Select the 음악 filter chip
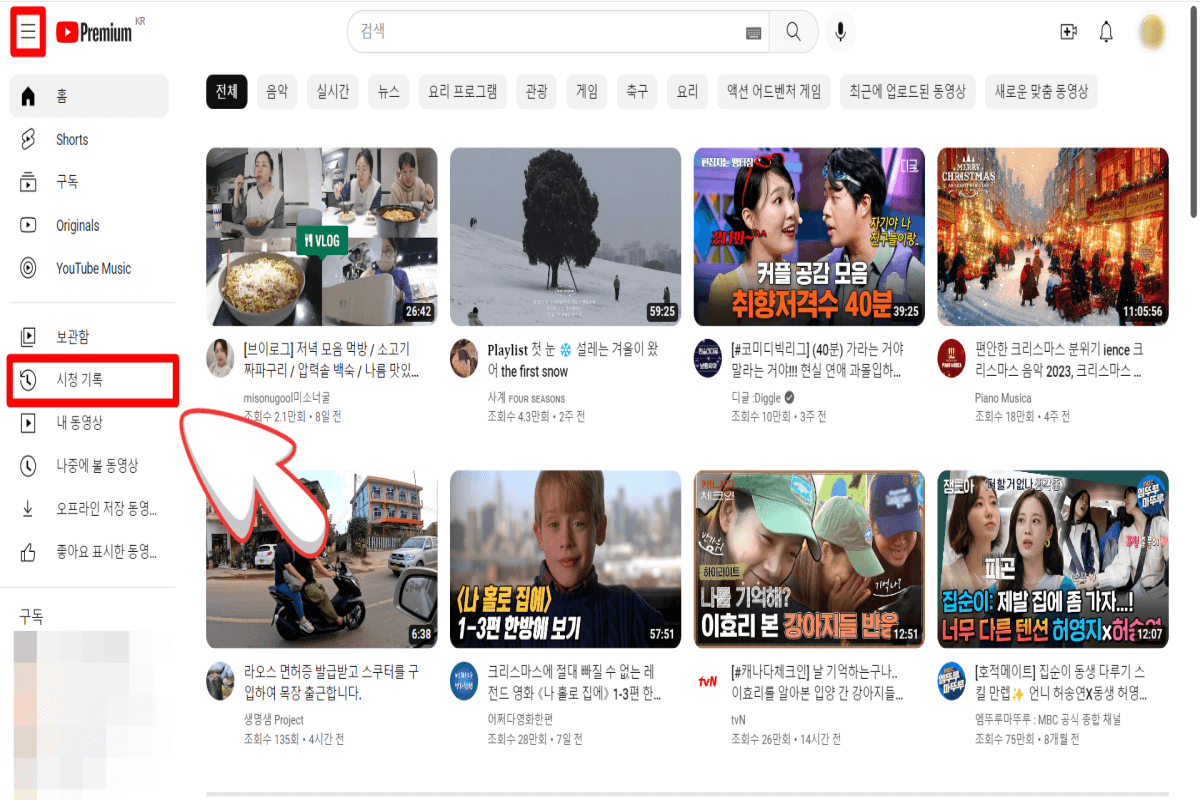 (x=277, y=91)
